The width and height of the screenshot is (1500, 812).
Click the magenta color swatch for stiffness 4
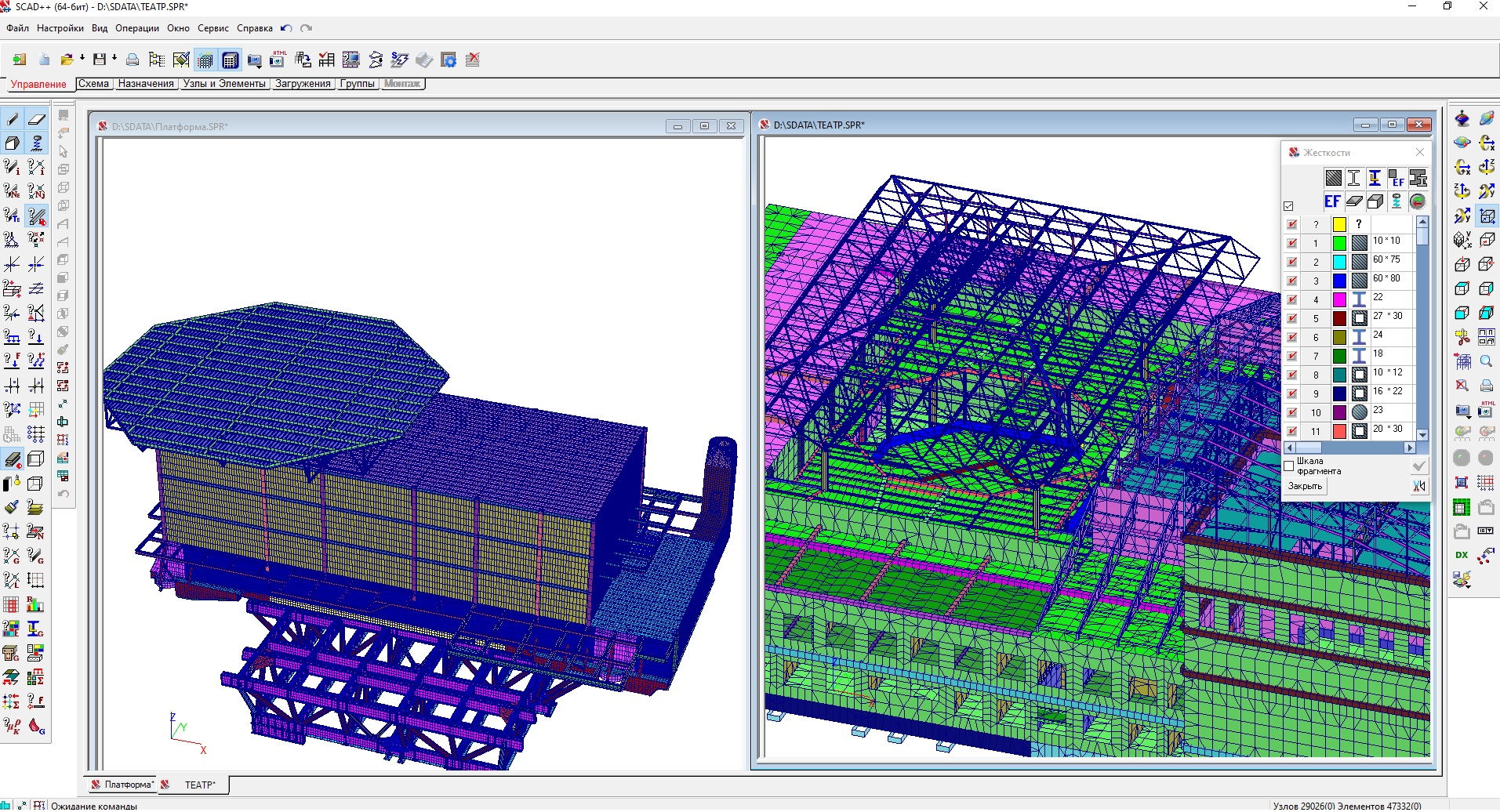click(1339, 299)
